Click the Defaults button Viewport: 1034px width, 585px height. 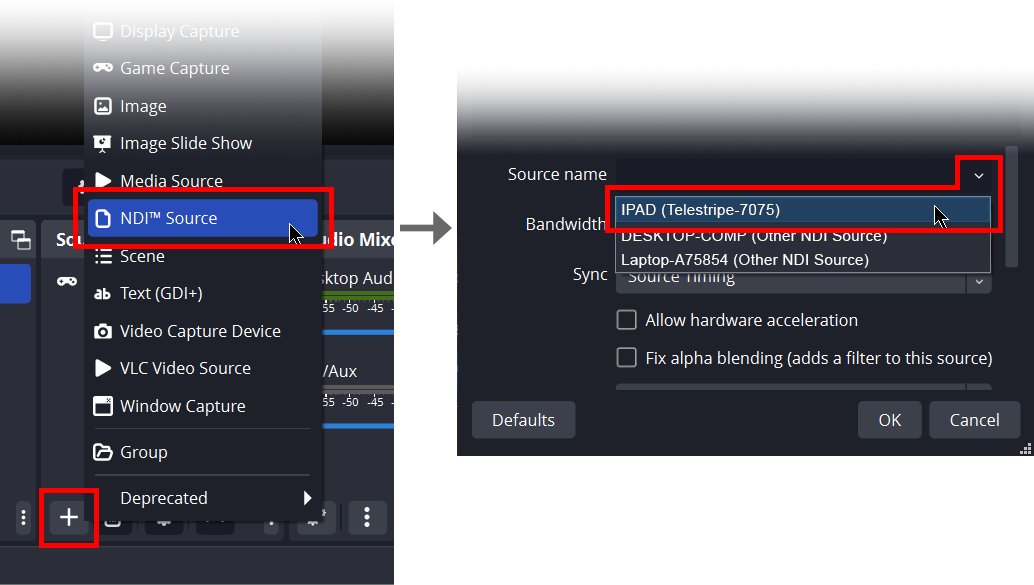point(523,420)
